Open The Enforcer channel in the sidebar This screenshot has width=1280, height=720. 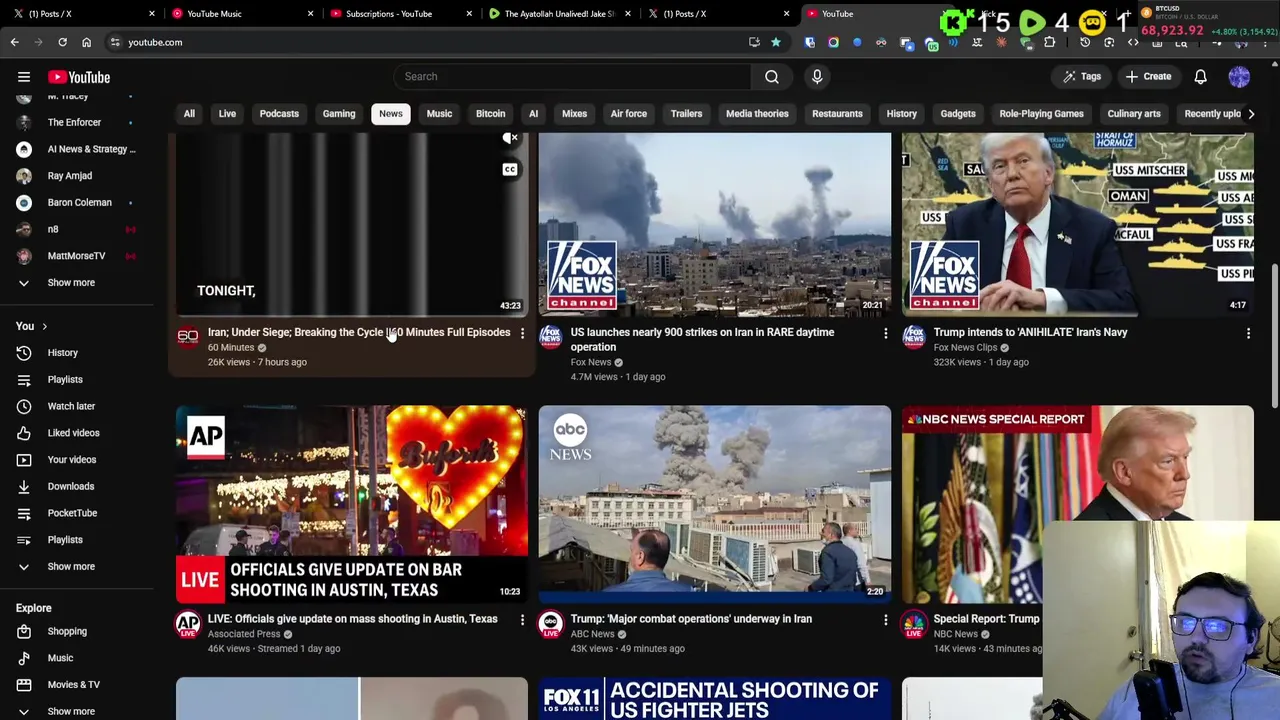click(74, 122)
